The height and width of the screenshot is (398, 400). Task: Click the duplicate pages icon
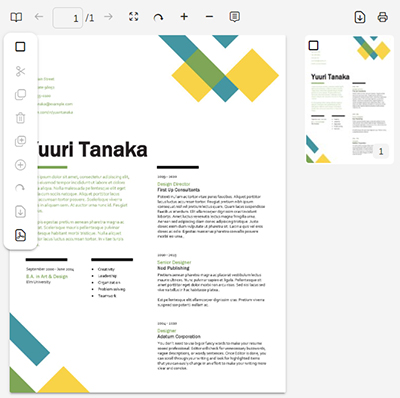tap(20, 95)
